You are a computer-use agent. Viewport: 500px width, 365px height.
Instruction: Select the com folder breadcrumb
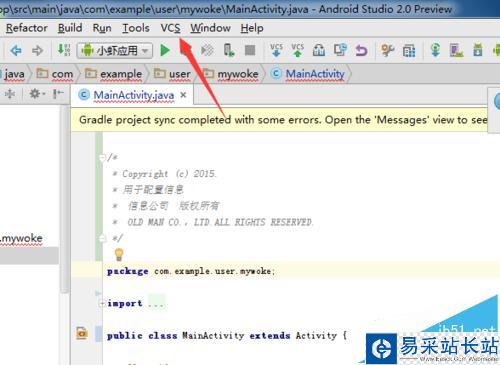[x=55, y=74]
